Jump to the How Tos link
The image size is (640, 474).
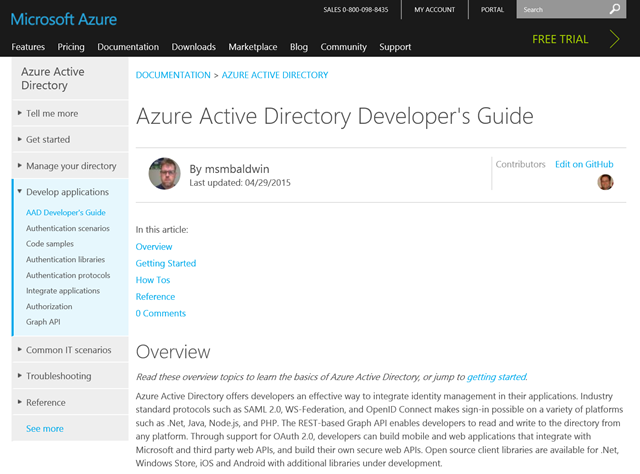(x=153, y=280)
